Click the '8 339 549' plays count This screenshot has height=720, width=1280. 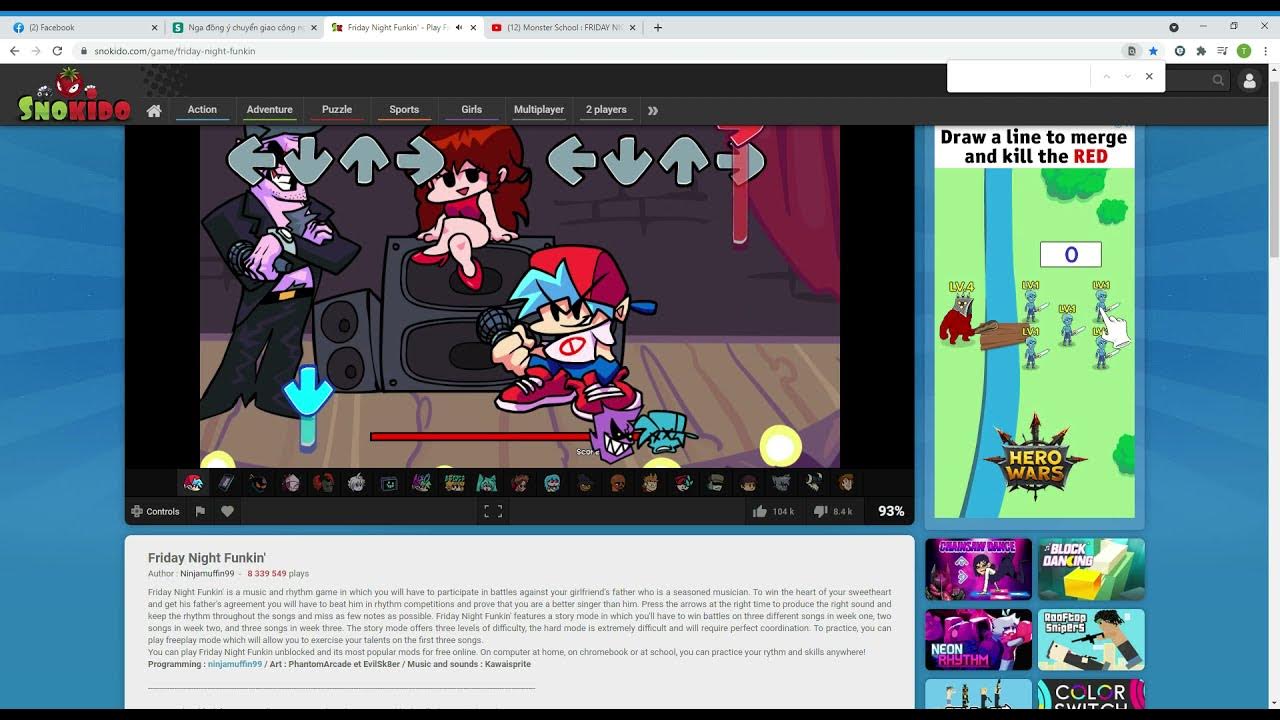[267, 574]
